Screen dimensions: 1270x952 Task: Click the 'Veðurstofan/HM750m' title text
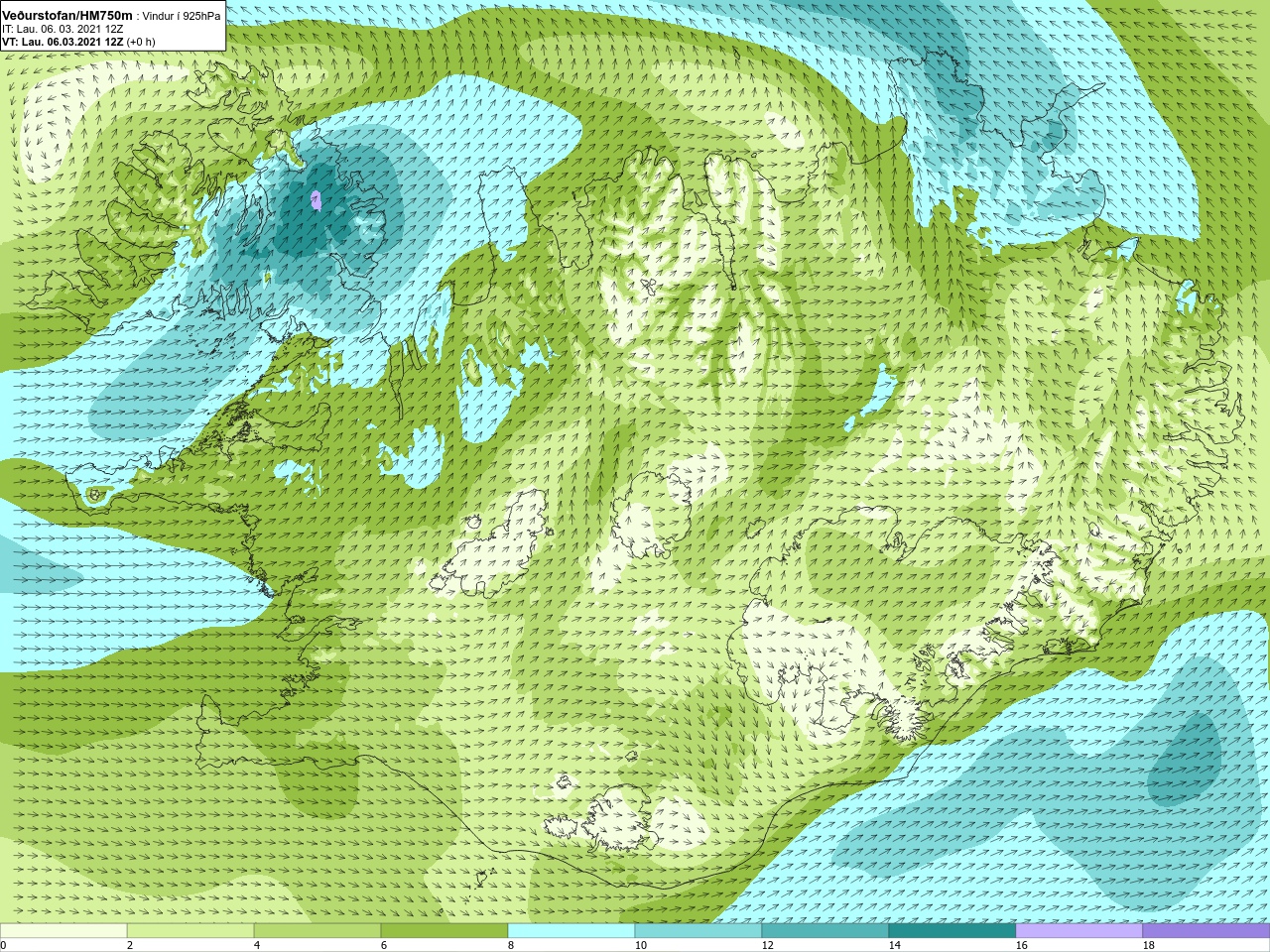tap(66, 15)
